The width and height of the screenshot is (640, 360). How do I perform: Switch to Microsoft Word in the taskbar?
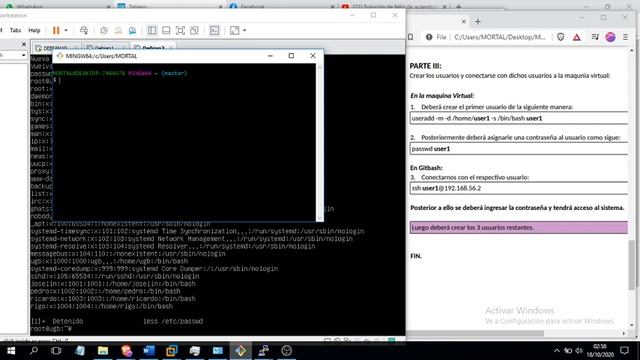pyautogui.click(x=149, y=351)
